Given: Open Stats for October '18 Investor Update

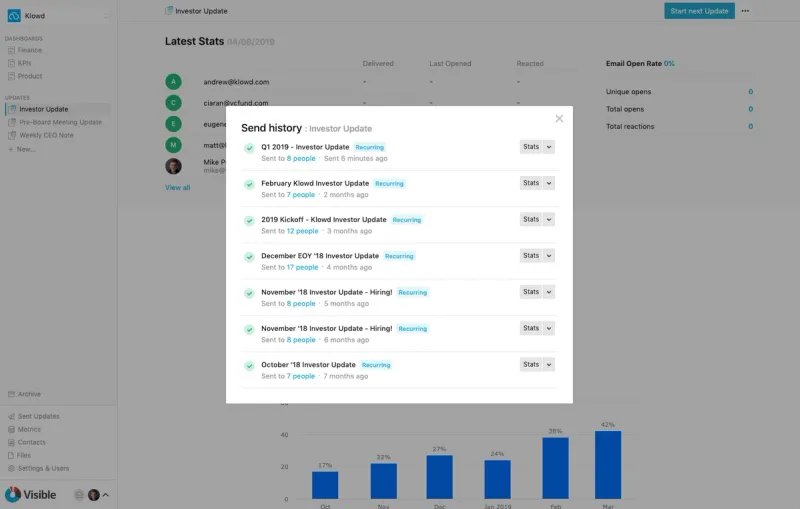Looking at the screenshot, I should point(531,364).
